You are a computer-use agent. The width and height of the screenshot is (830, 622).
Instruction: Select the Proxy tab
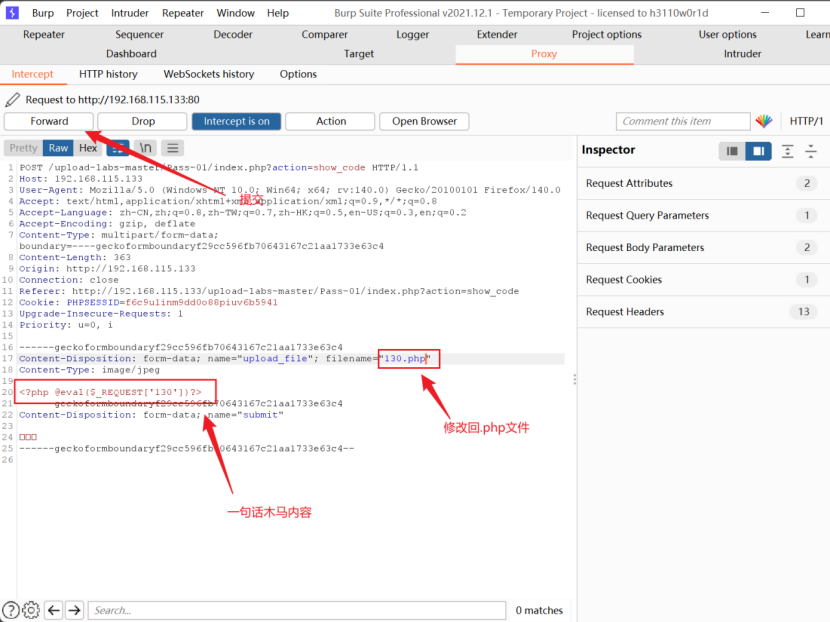[x=544, y=54]
